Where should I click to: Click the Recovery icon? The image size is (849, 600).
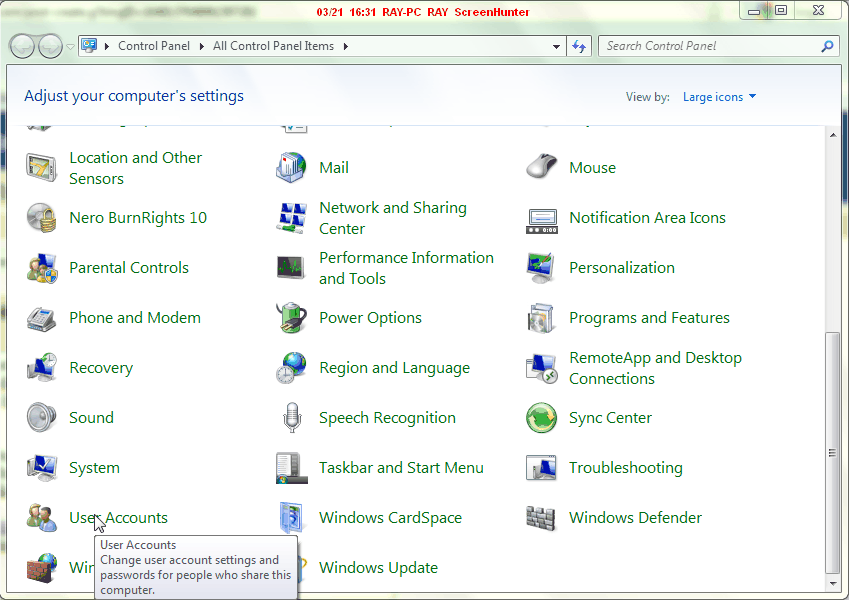click(41, 368)
